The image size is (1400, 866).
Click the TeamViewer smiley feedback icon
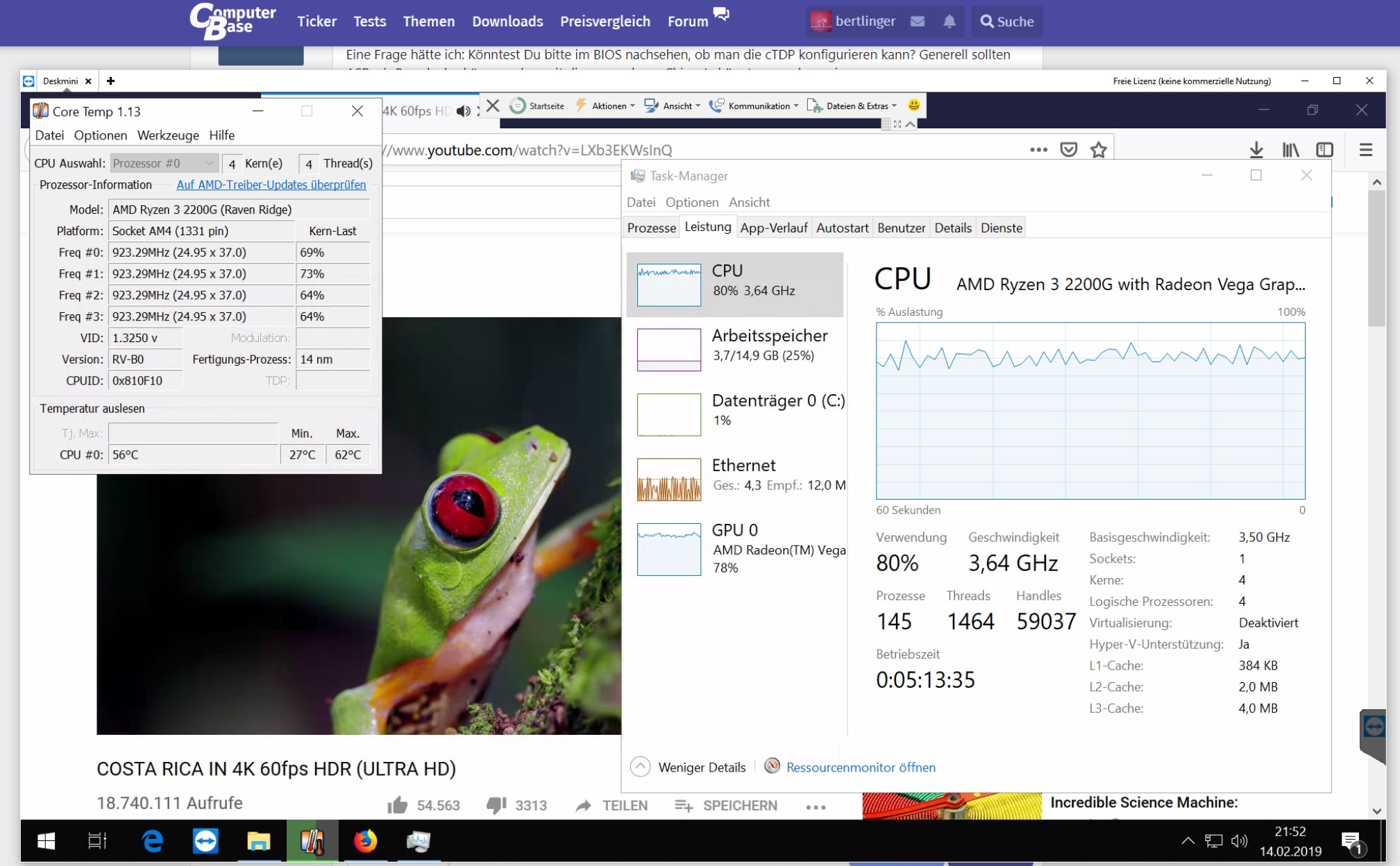pos(913,105)
